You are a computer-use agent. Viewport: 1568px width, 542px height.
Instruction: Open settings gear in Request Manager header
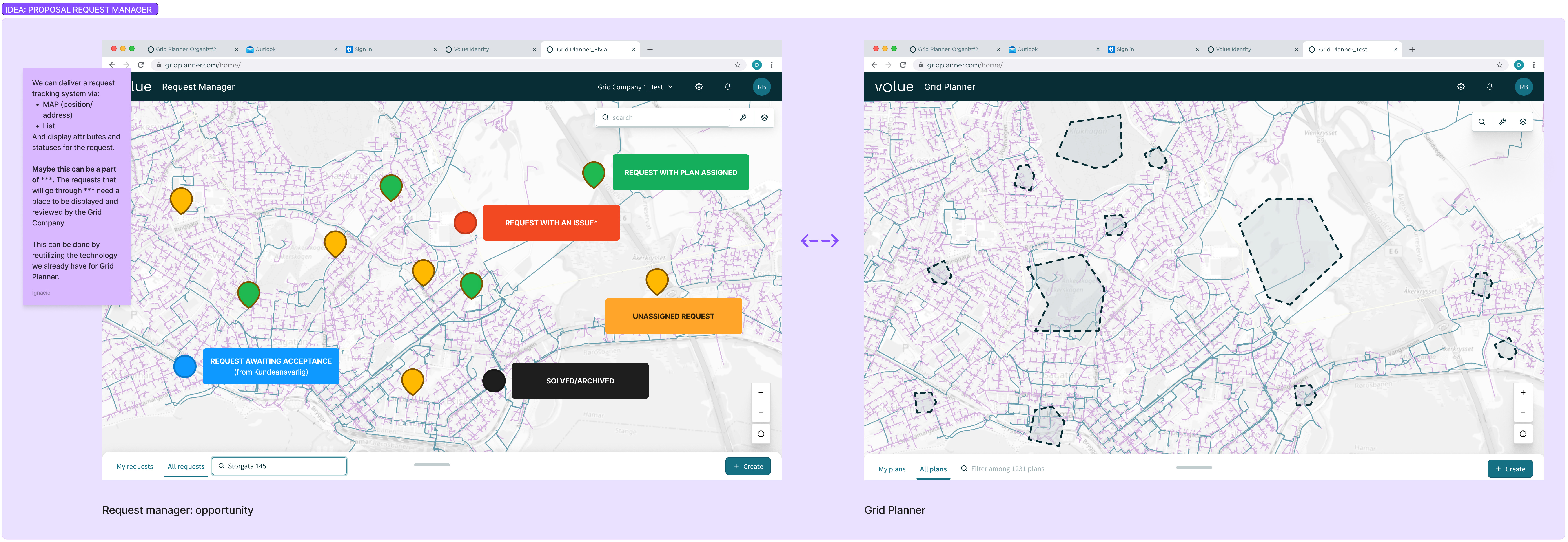[699, 87]
